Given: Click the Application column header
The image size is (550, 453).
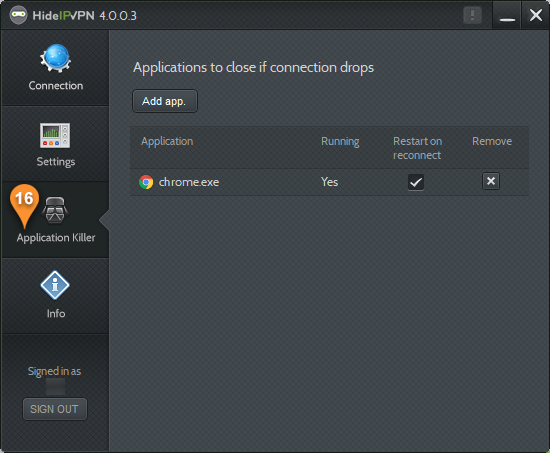Looking at the screenshot, I should point(167,141).
